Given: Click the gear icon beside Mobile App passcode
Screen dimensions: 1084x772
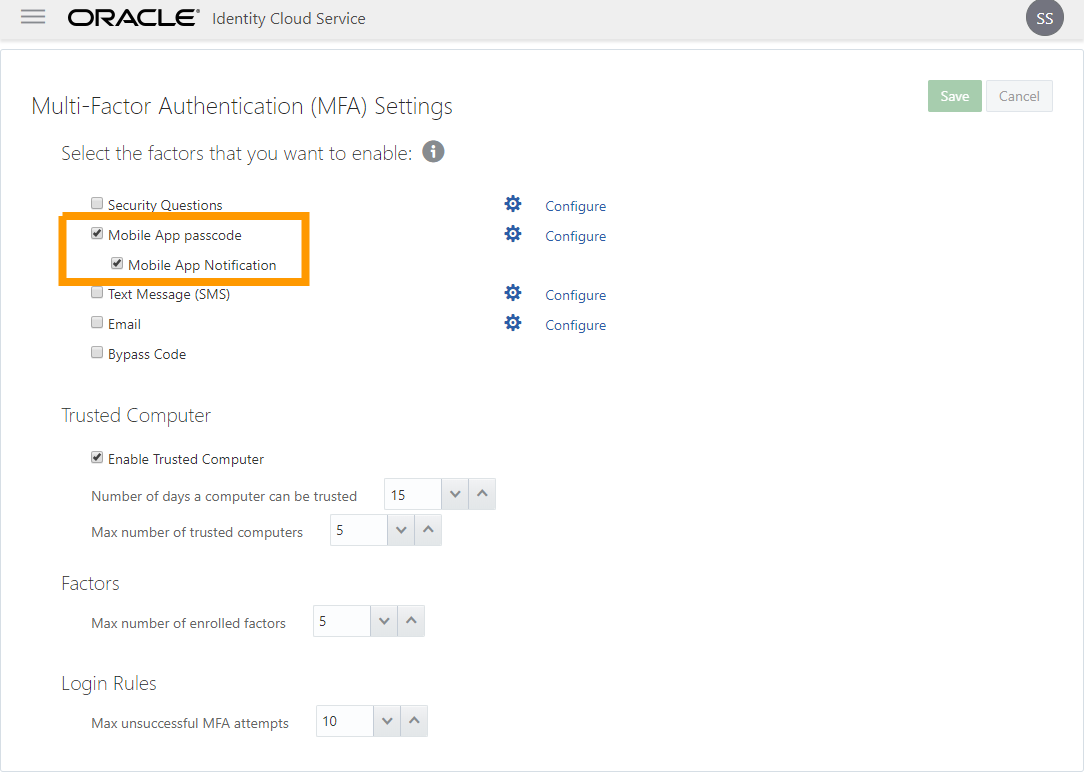Looking at the screenshot, I should pos(513,233).
